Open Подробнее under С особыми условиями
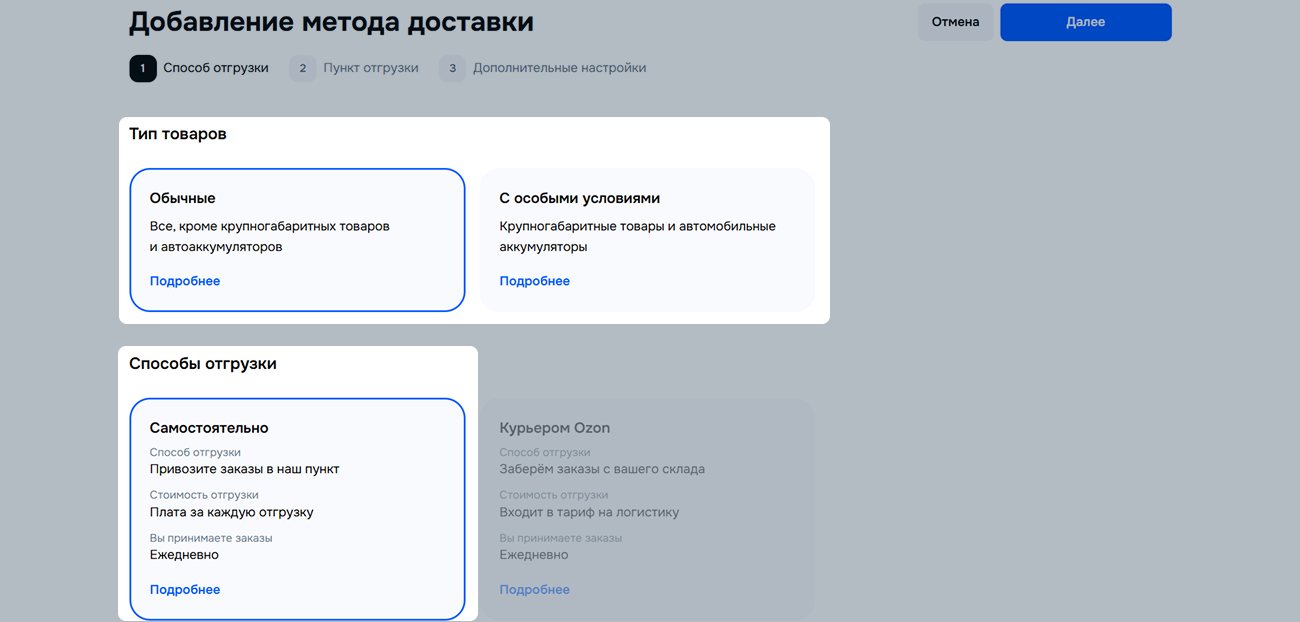Viewport: 1300px width, 622px height. (x=535, y=281)
